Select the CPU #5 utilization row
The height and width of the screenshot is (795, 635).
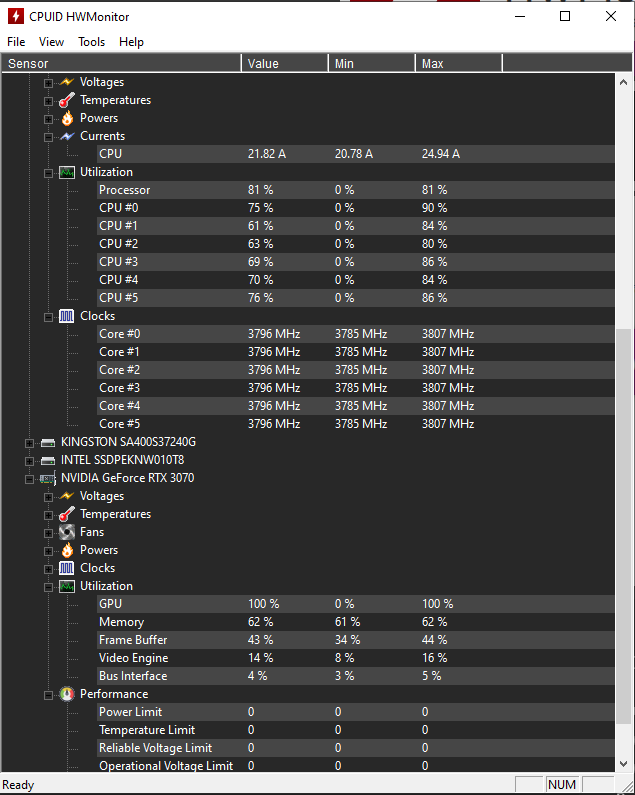pyautogui.click(x=356, y=298)
